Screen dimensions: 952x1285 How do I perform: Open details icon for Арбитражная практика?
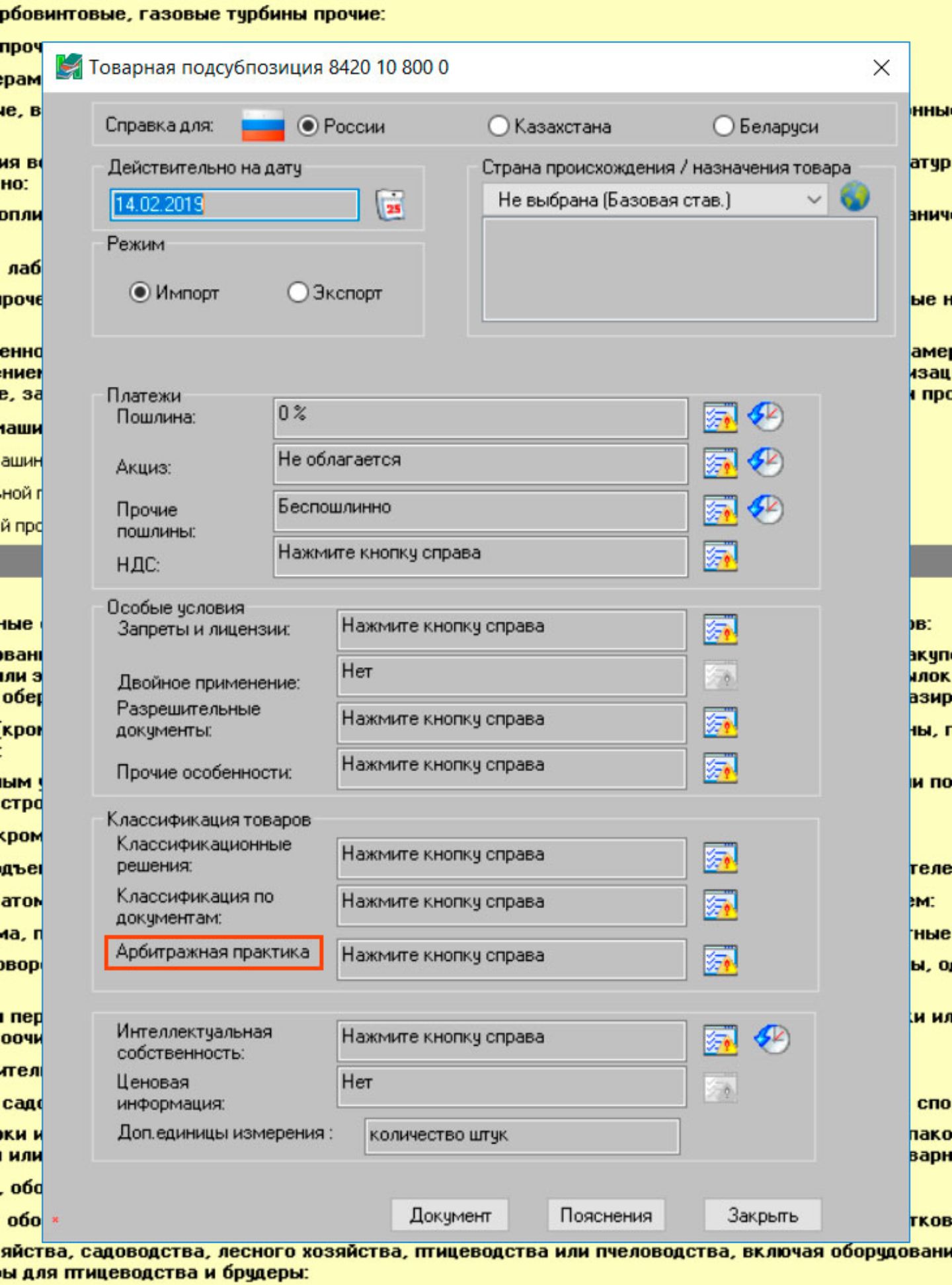click(x=720, y=960)
